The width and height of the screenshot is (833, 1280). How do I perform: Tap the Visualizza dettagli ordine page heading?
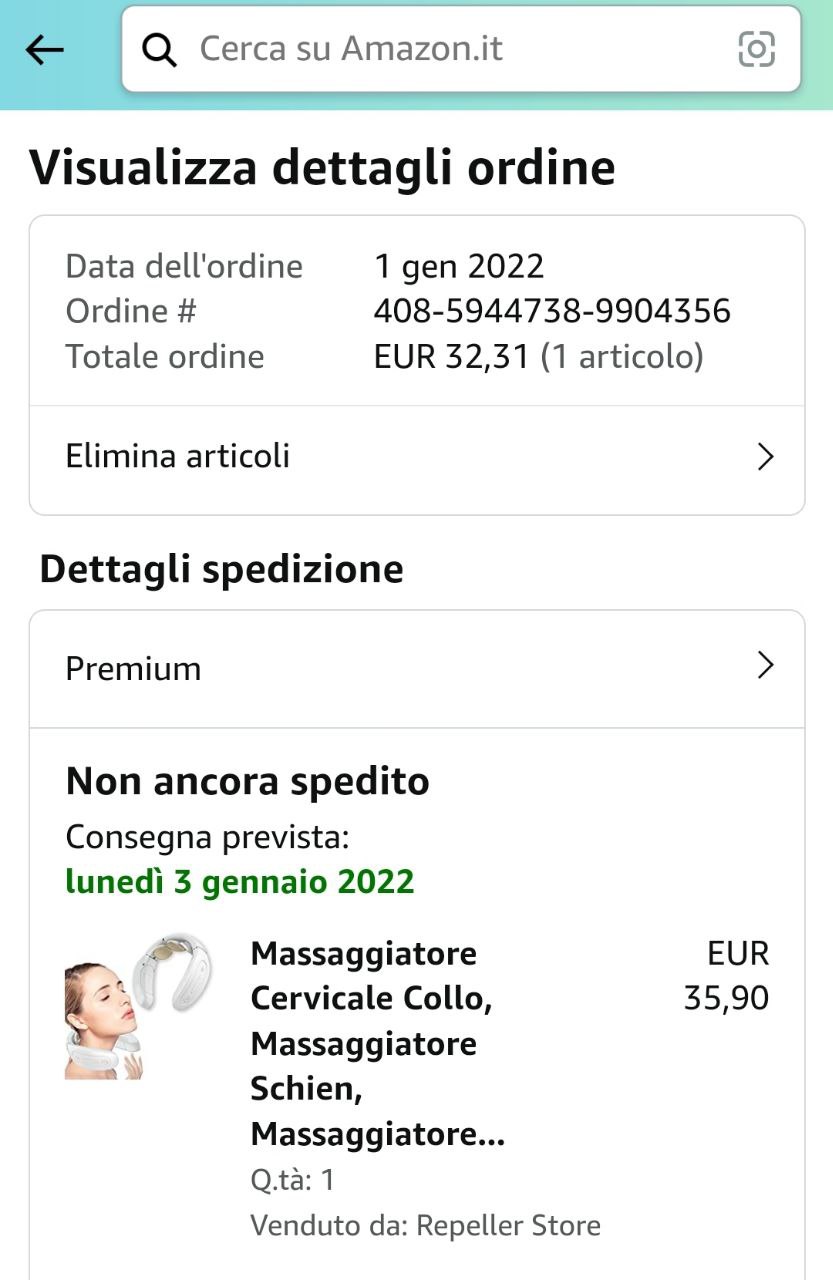[x=322, y=168]
